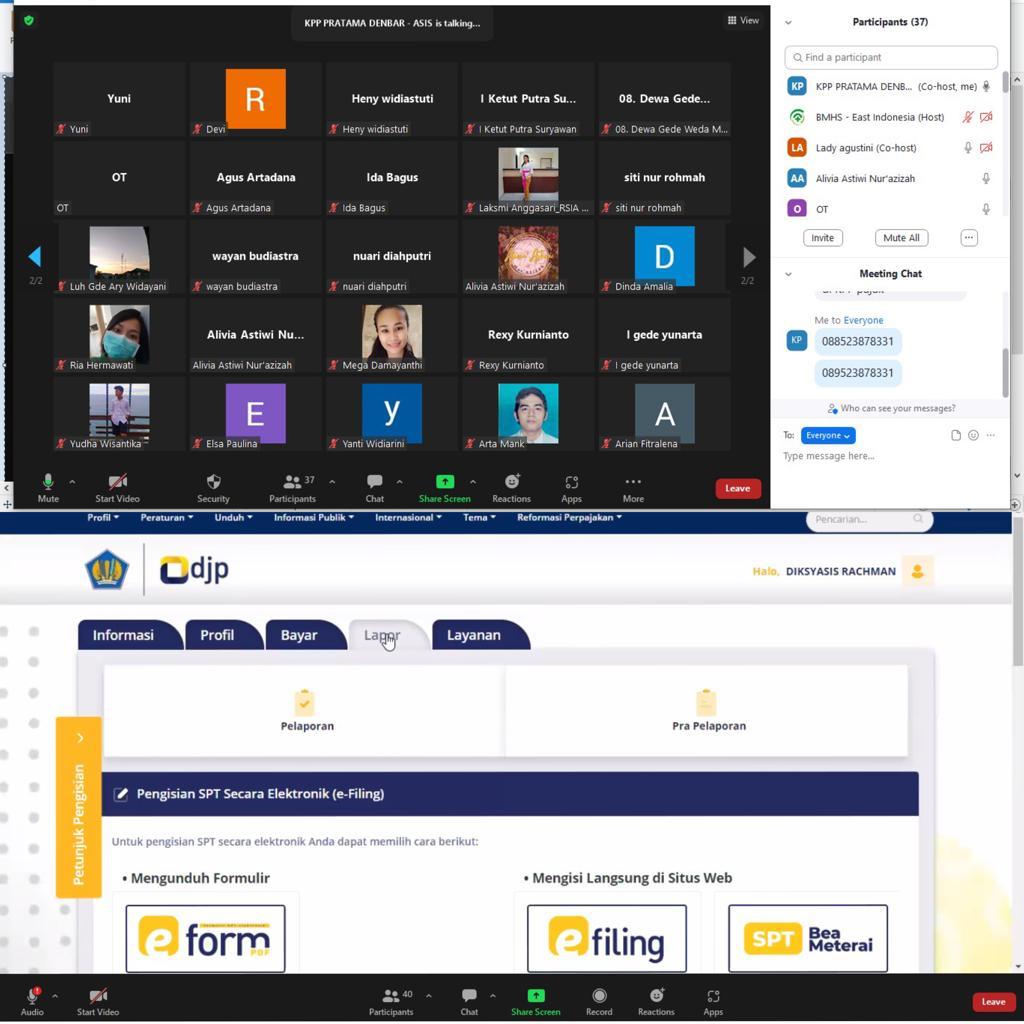Screen dimensions: 1024x1024
Task: Open the Reactions emoji panel
Action: point(511,482)
